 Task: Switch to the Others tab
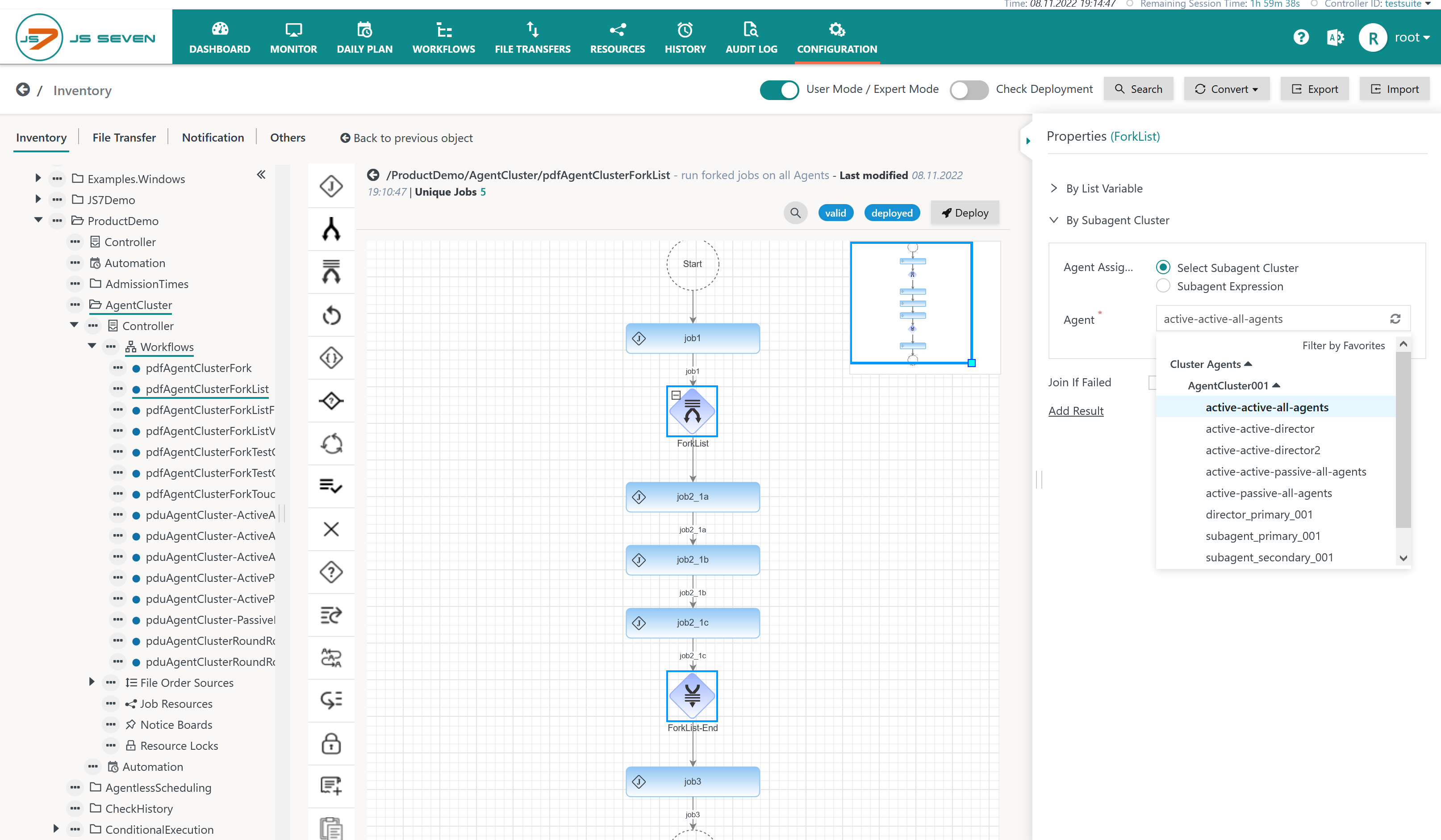coord(288,137)
